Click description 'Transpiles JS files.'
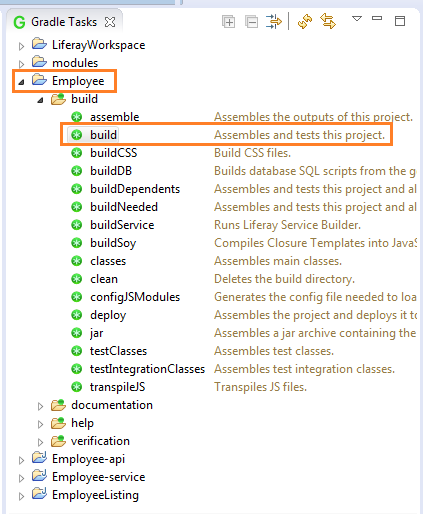 260,387
